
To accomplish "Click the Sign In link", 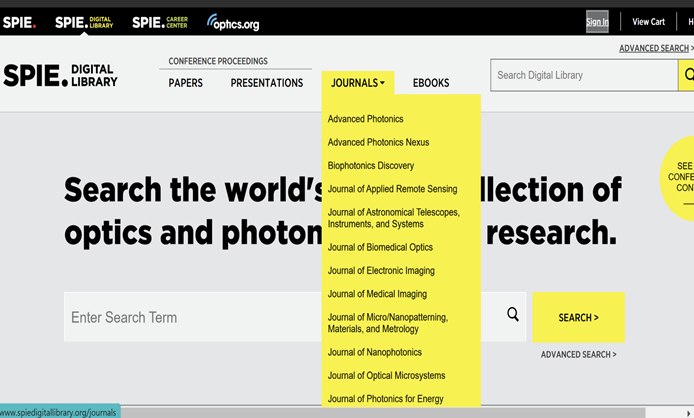I will pos(597,22).
